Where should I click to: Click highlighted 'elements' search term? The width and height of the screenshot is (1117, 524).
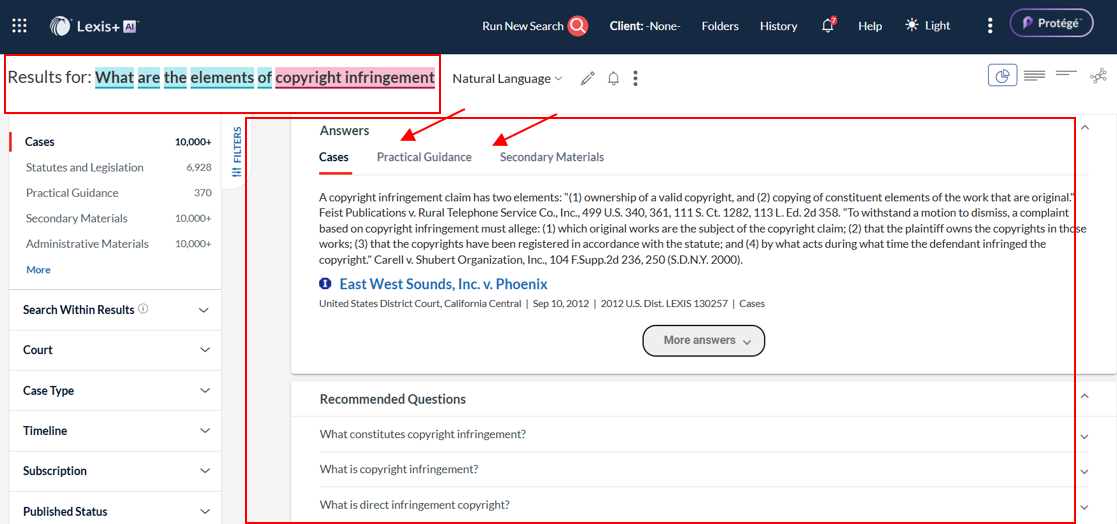point(222,77)
